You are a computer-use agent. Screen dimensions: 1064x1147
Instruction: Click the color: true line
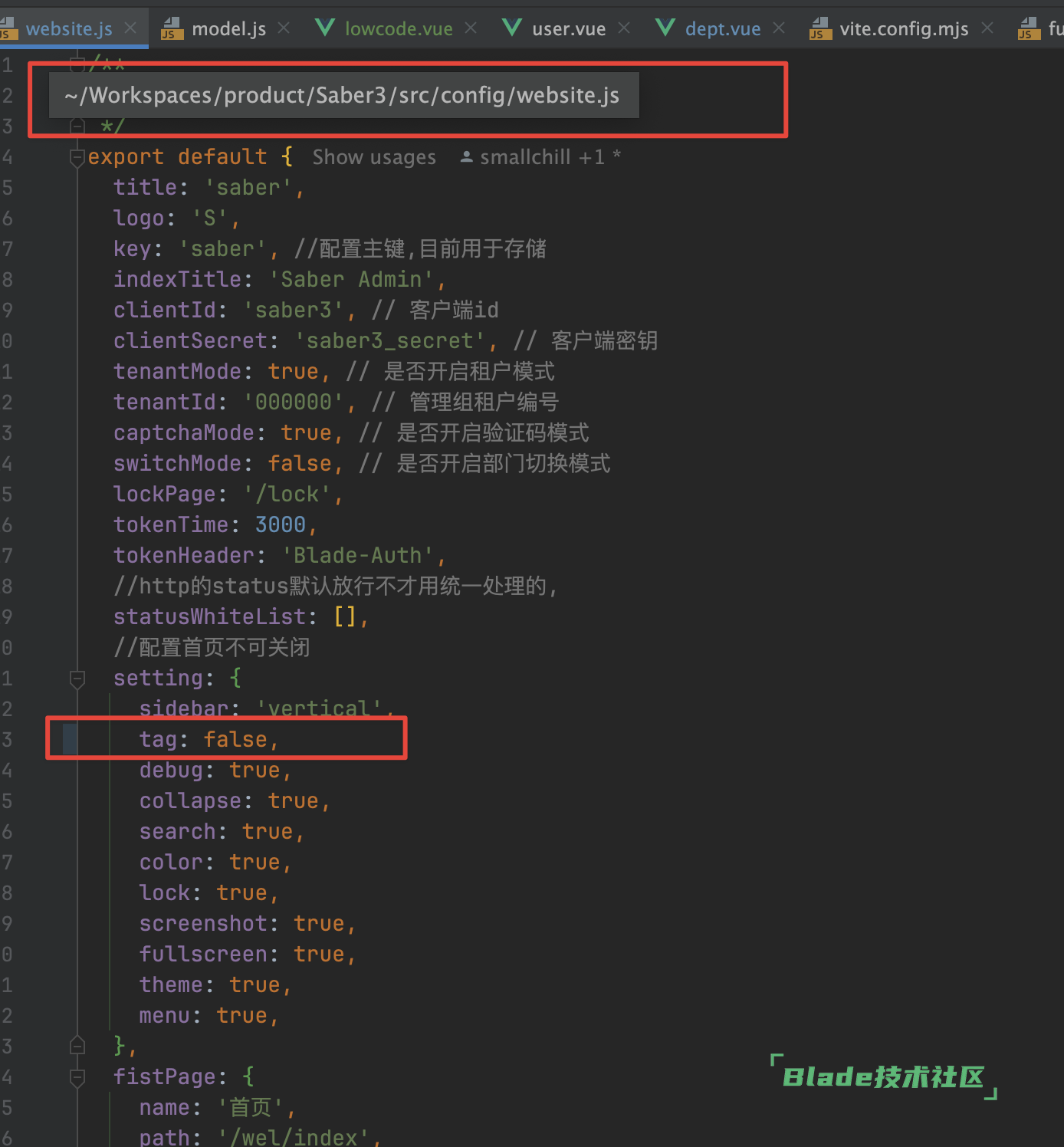click(x=215, y=863)
